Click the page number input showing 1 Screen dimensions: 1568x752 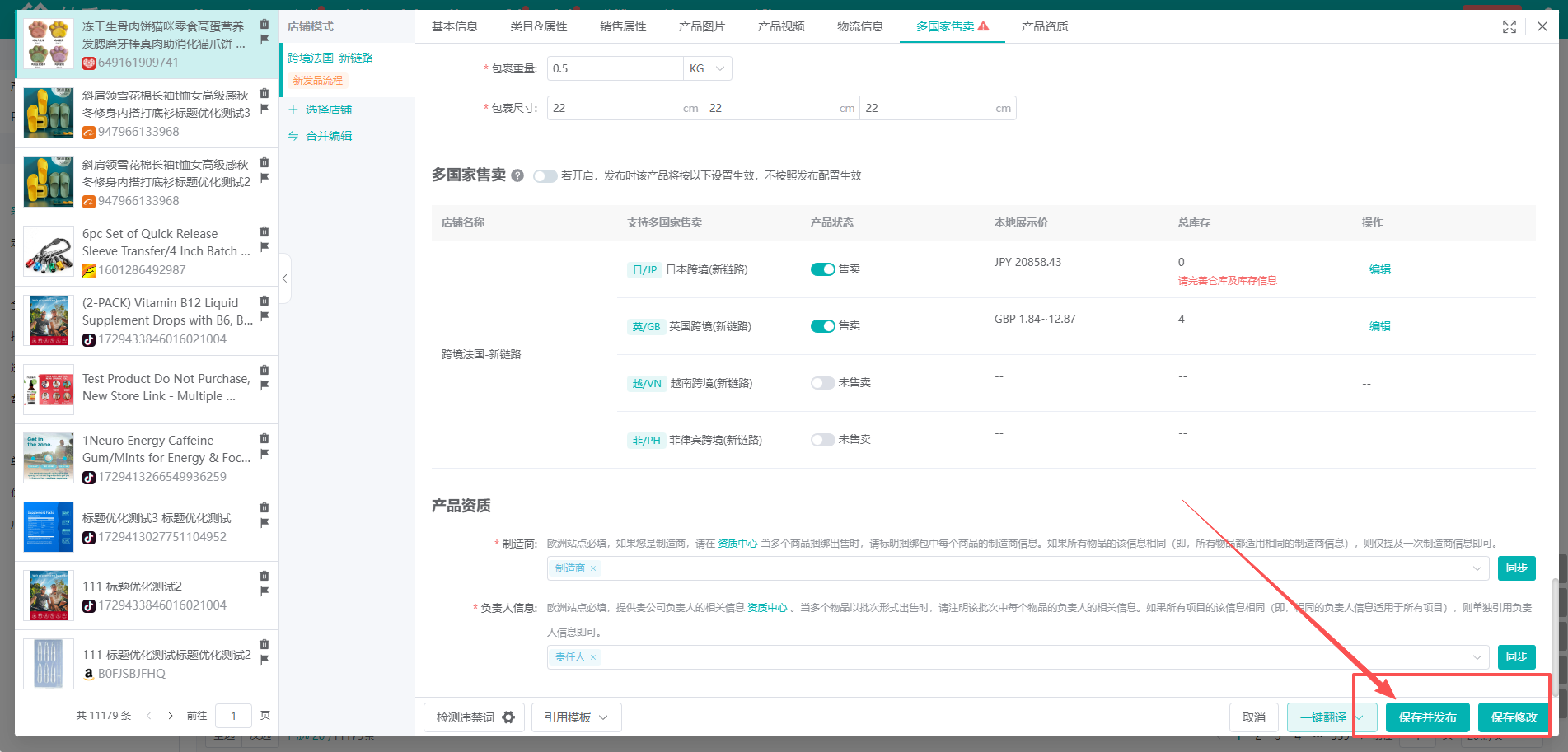pos(233,715)
